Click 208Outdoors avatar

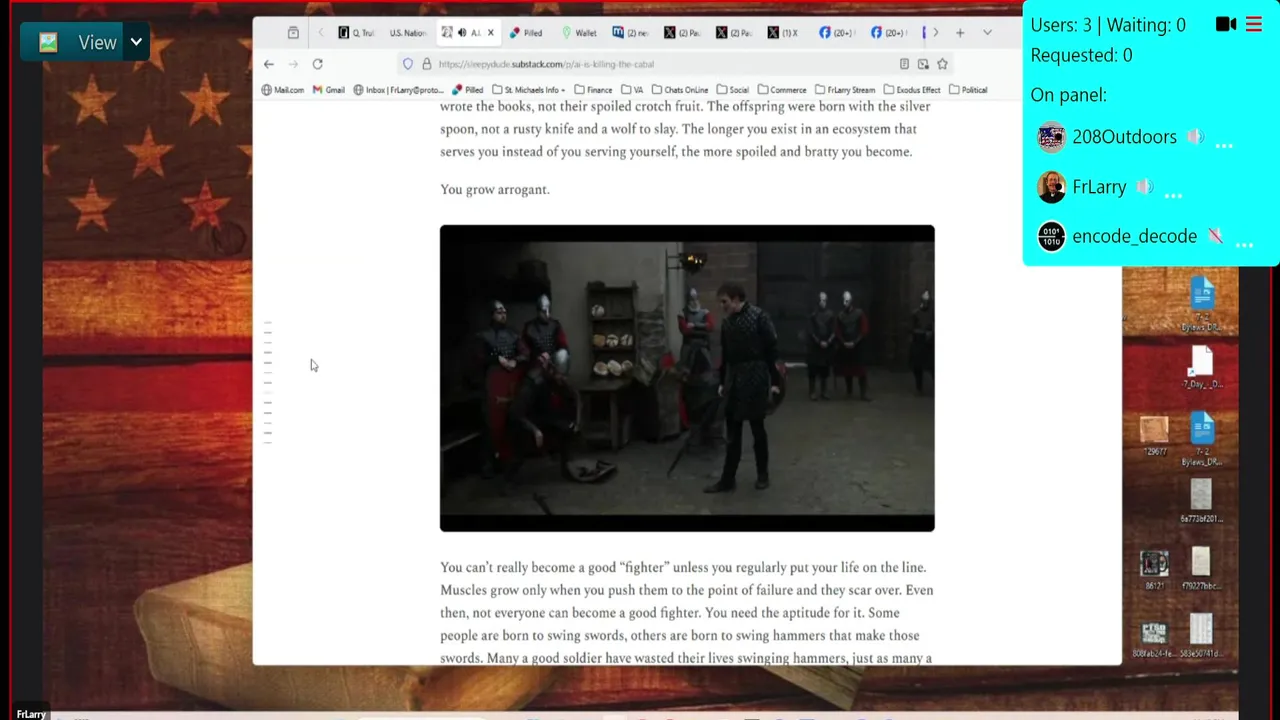[x=1051, y=137]
